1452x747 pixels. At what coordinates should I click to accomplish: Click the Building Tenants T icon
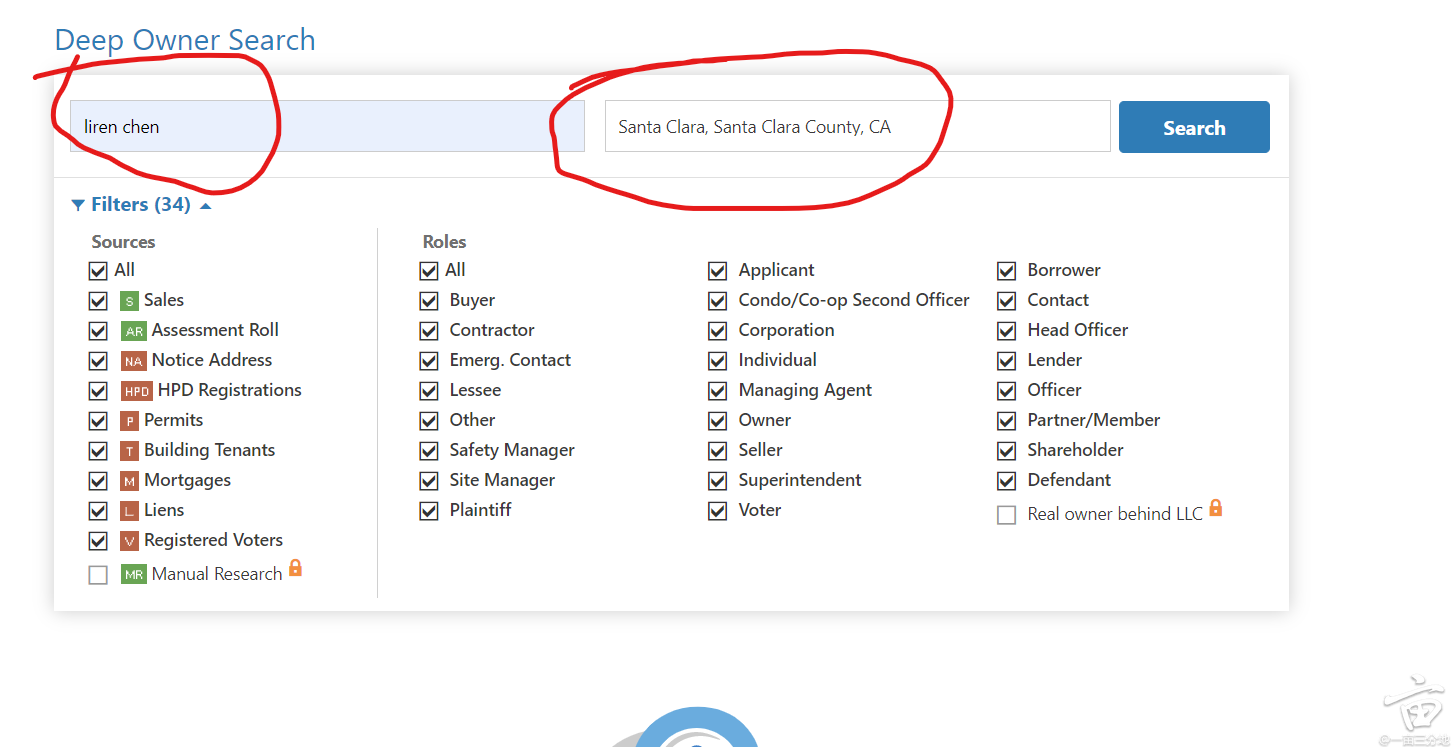(x=129, y=451)
